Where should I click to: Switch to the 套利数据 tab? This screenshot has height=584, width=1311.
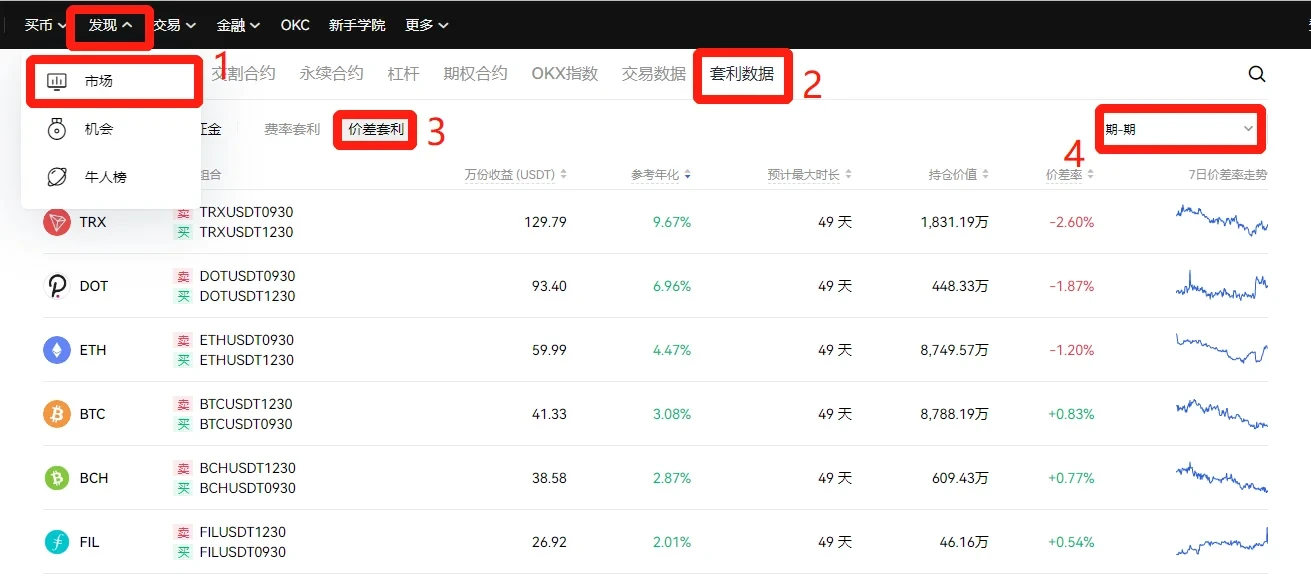[x=742, y=74]
